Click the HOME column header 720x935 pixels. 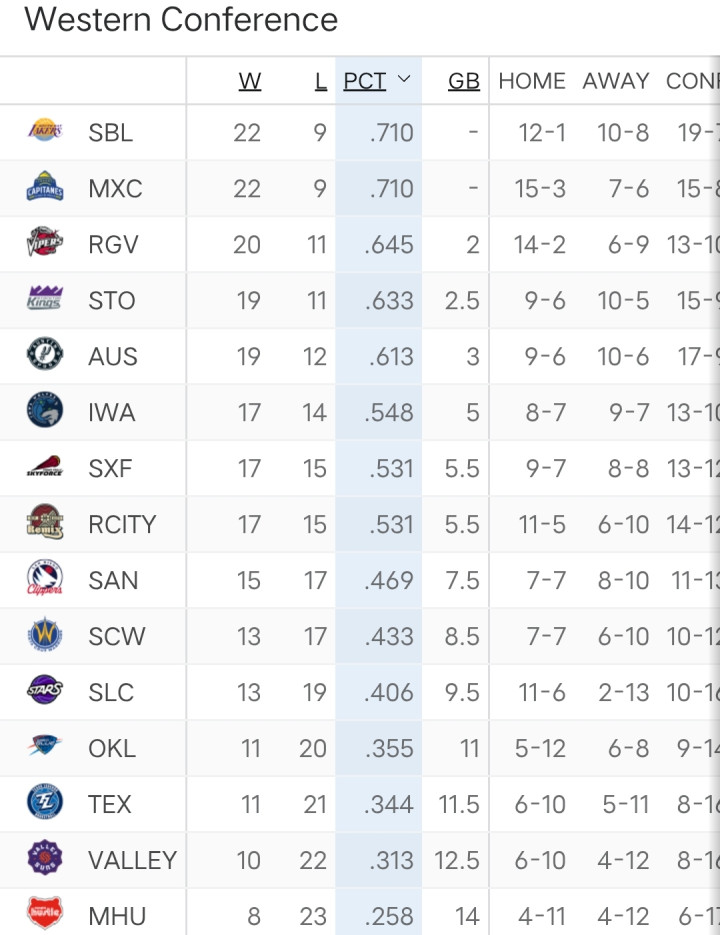(532, 81)
